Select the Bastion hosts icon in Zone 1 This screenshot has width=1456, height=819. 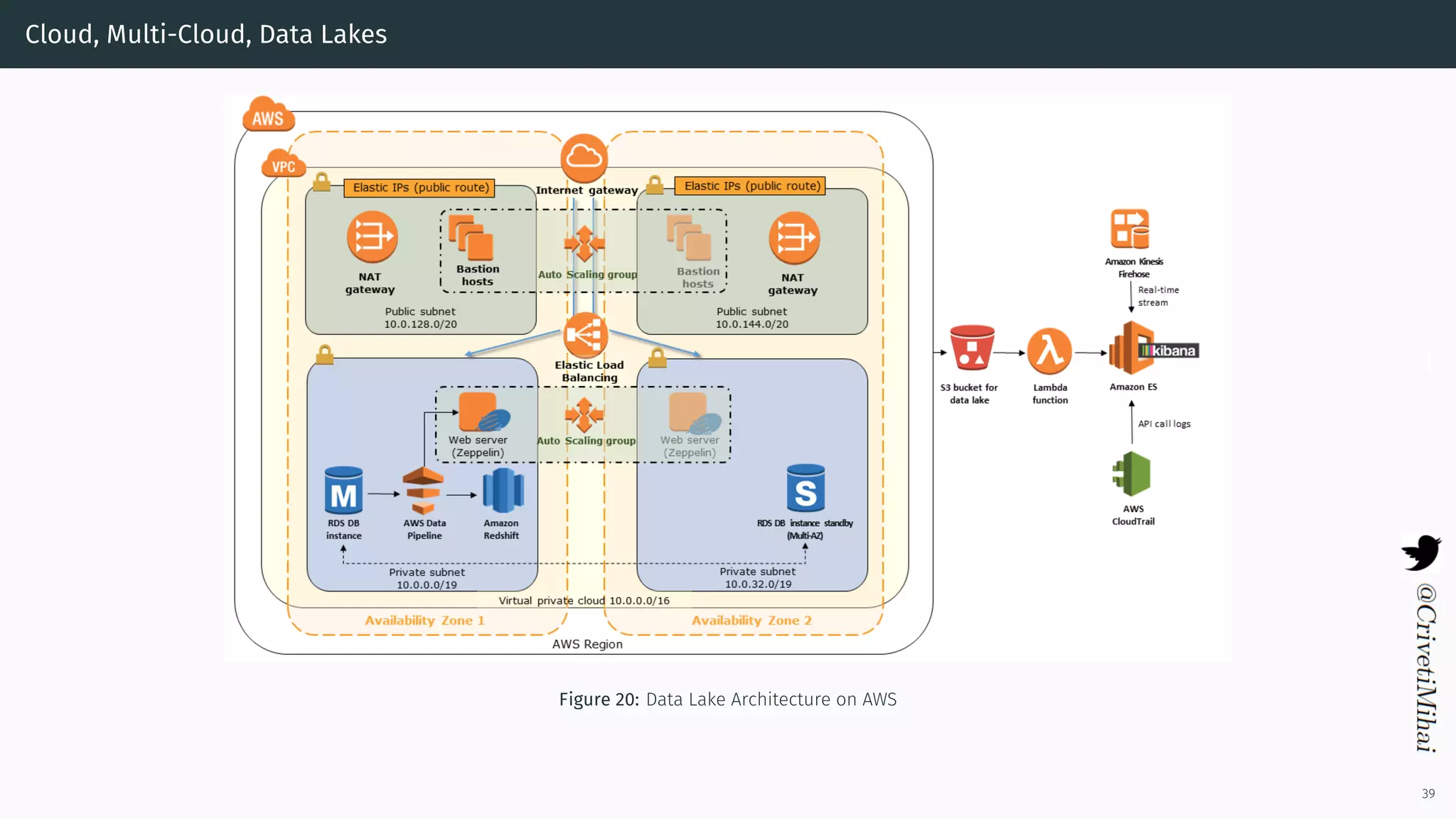coord(471,237)
